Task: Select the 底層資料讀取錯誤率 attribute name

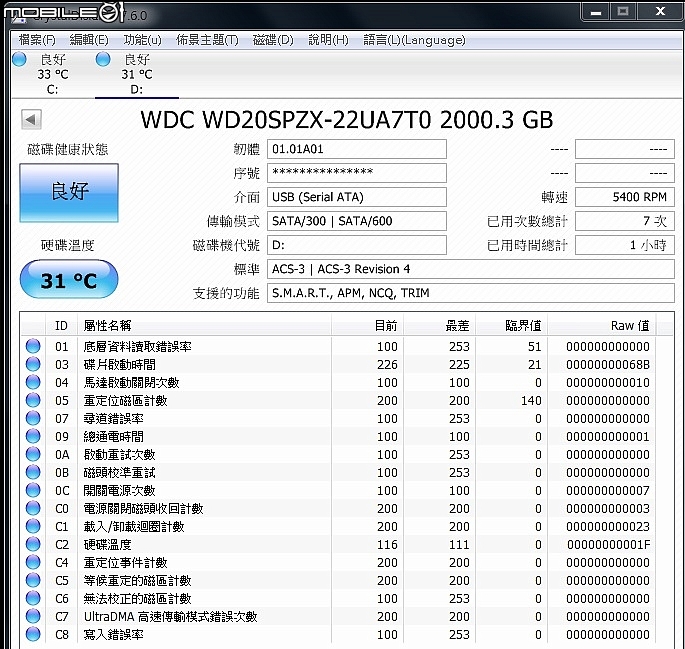Action: click(x=137, y=347)
